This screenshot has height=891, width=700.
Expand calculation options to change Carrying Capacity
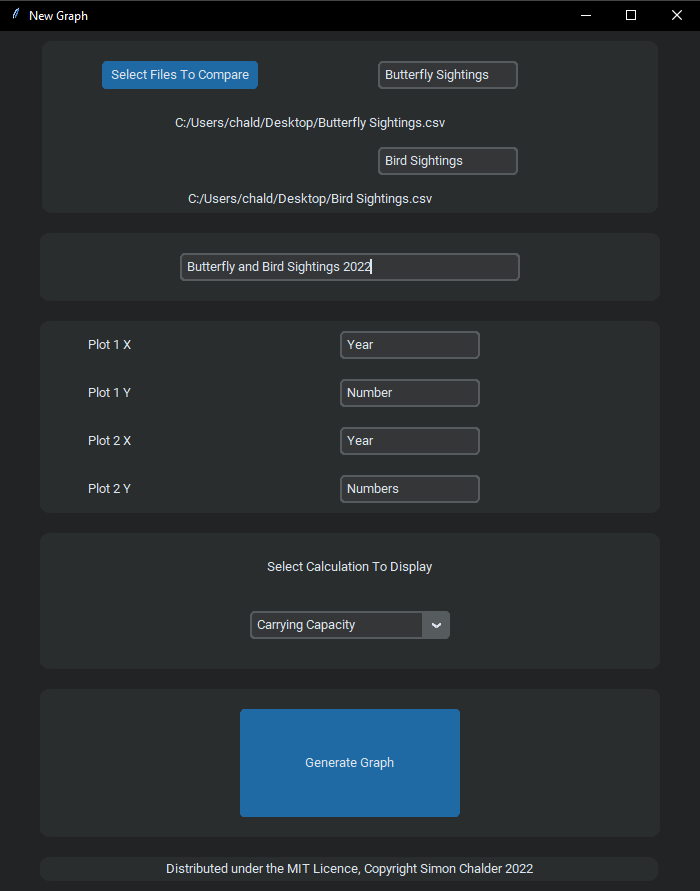[436, 624]
